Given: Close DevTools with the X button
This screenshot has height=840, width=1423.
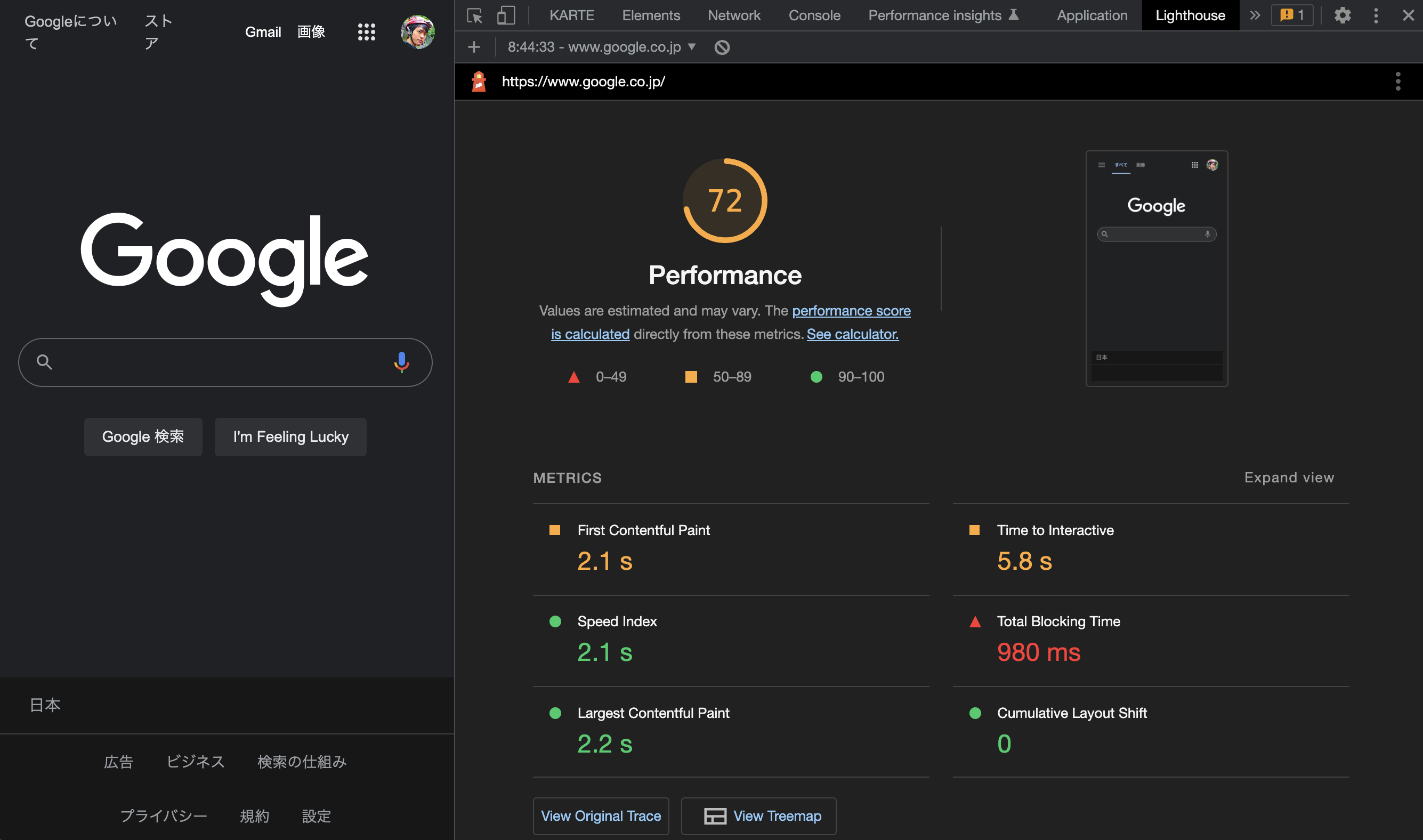Looking at the screenshot, I should pos(1408,15).
